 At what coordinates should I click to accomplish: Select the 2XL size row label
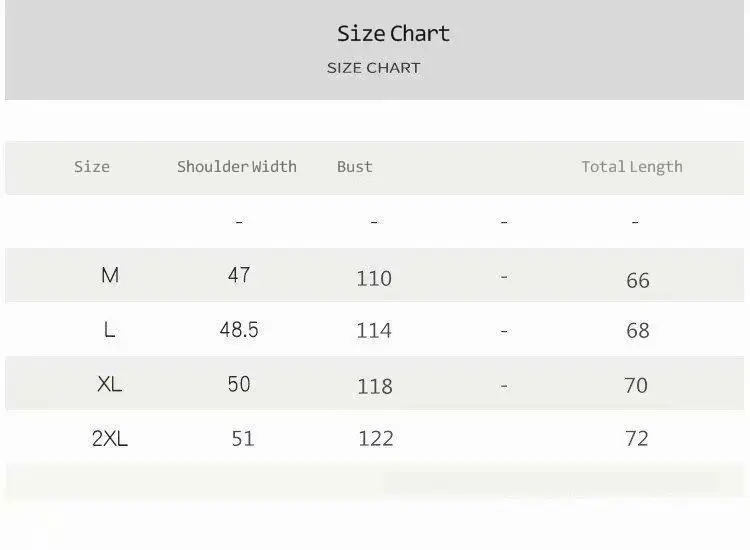pos(110,438)
